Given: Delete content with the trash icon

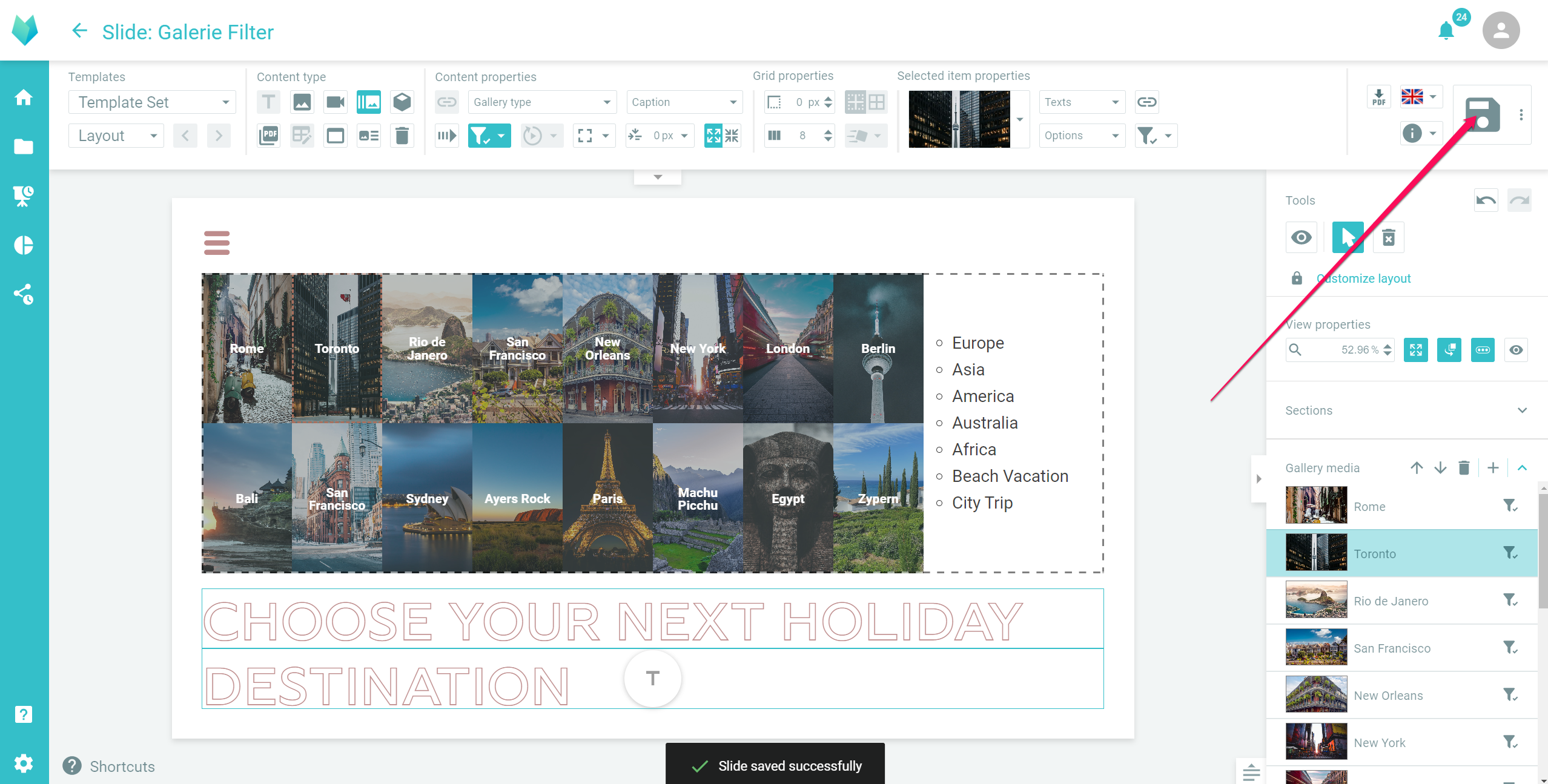Looking at the screenshot, I should click(x=402, y=136).
